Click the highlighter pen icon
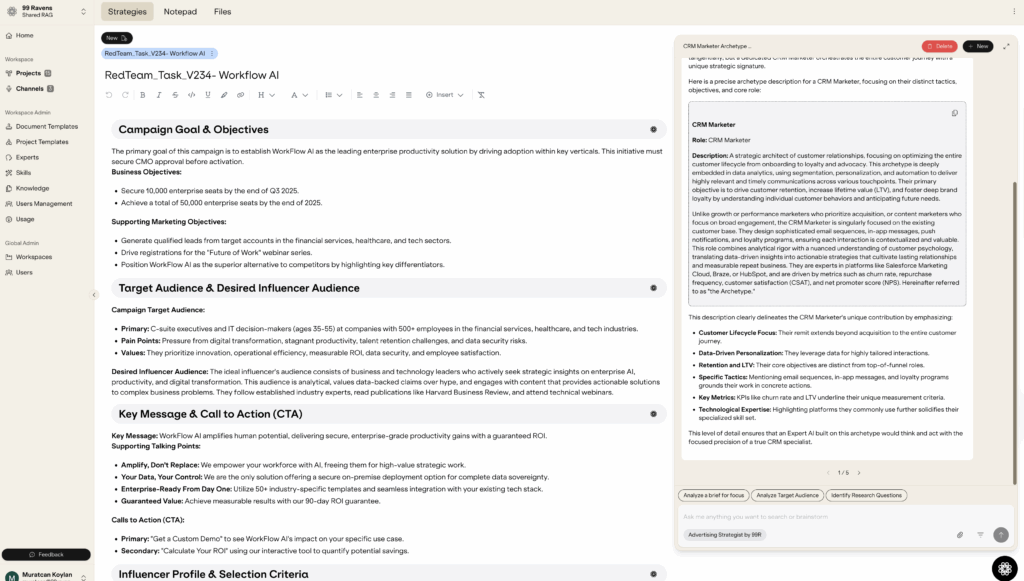The width and height of the screenshot is (1024, 581). (224, 95)
